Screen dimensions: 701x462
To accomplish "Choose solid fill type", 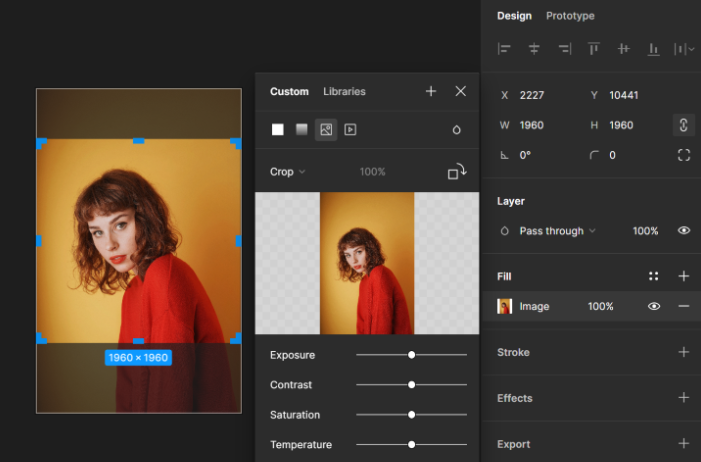I will click(x=278, y=130).
